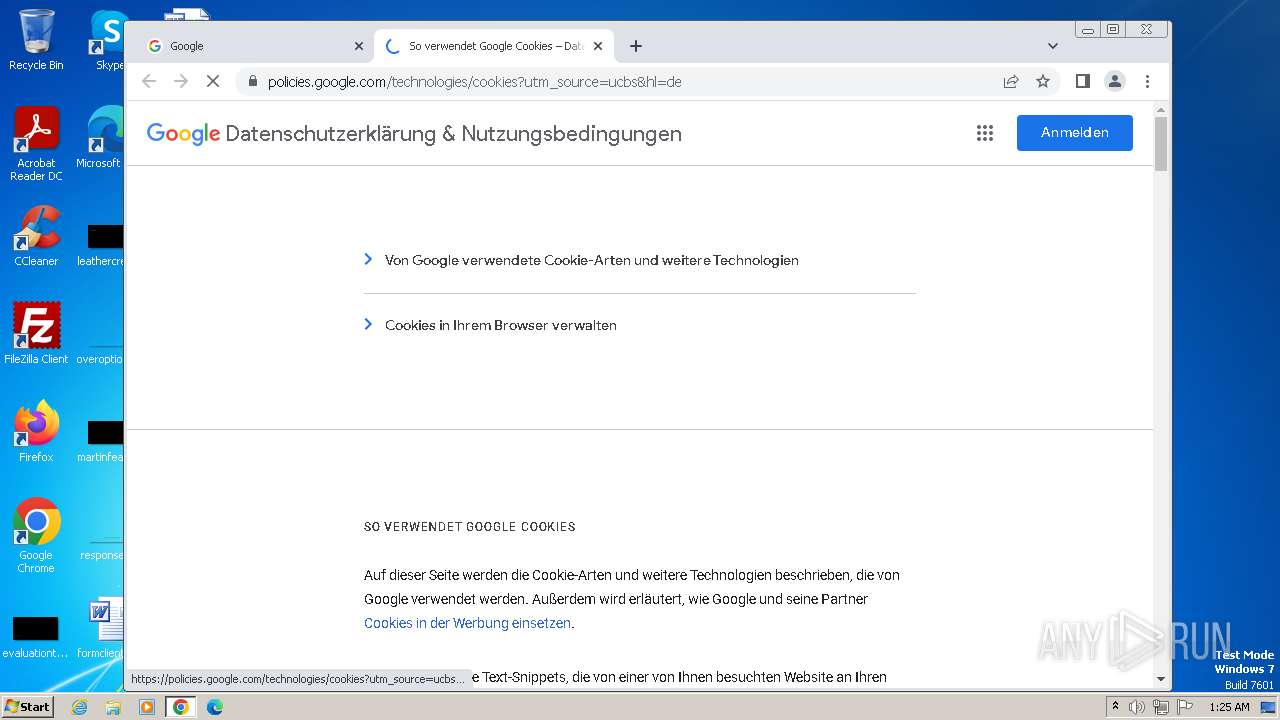Open Datenschutzerklärung & Nutzungsbedingungen header link
The width and height of the screenshot is (1280, 720).
coord(454,134)
